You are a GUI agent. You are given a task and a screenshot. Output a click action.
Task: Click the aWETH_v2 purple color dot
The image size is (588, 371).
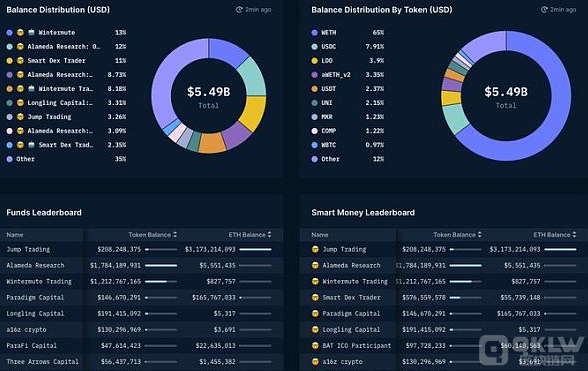(315, 75)
